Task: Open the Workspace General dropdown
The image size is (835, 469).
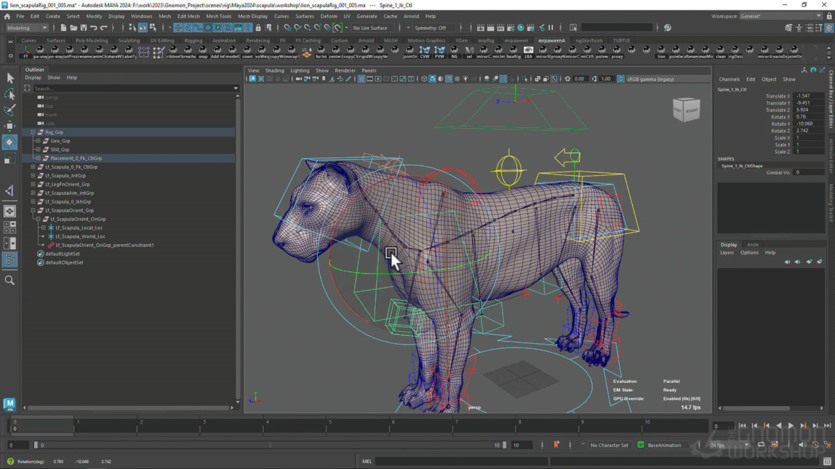Action: click(x=780, y=17)
